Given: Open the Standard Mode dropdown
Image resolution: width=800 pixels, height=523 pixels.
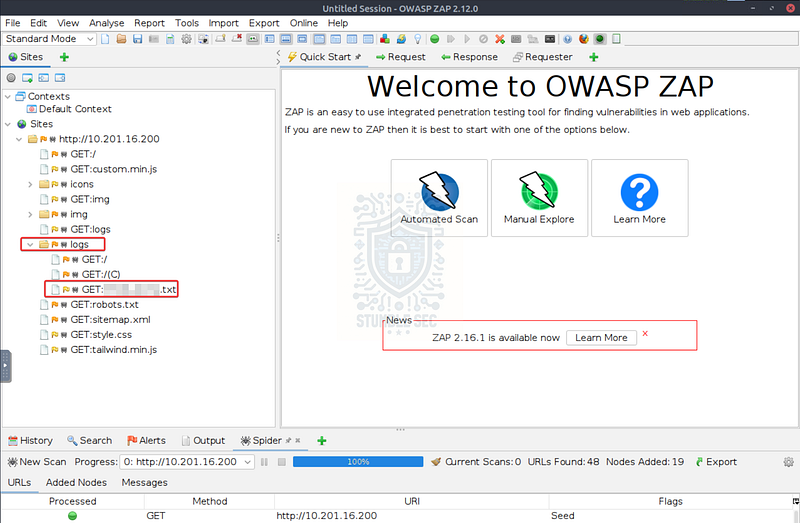Looking at the screenshot, I should click(x=49, y=39).
